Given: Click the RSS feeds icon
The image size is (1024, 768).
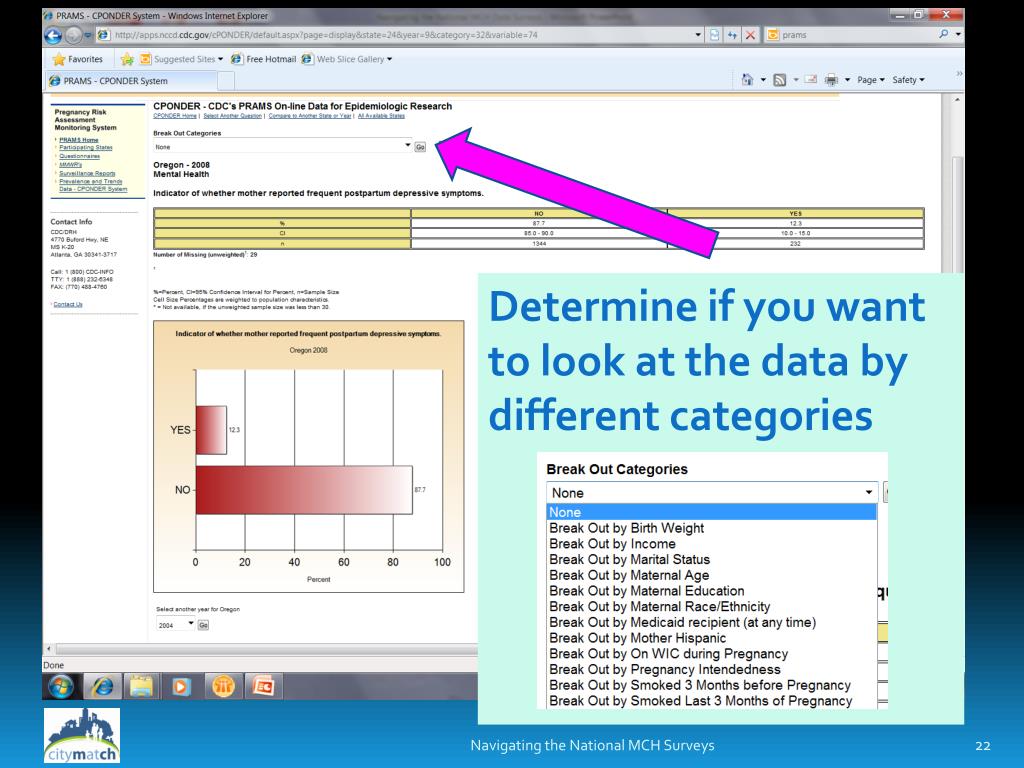Looking at the screenshot, I should [780, 80].
